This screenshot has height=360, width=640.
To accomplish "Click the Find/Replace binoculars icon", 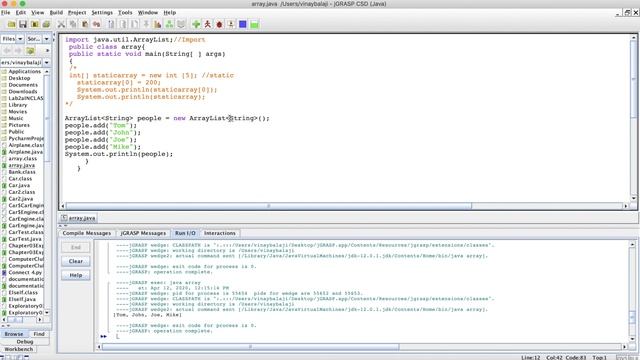I will [x=96, y=24].
